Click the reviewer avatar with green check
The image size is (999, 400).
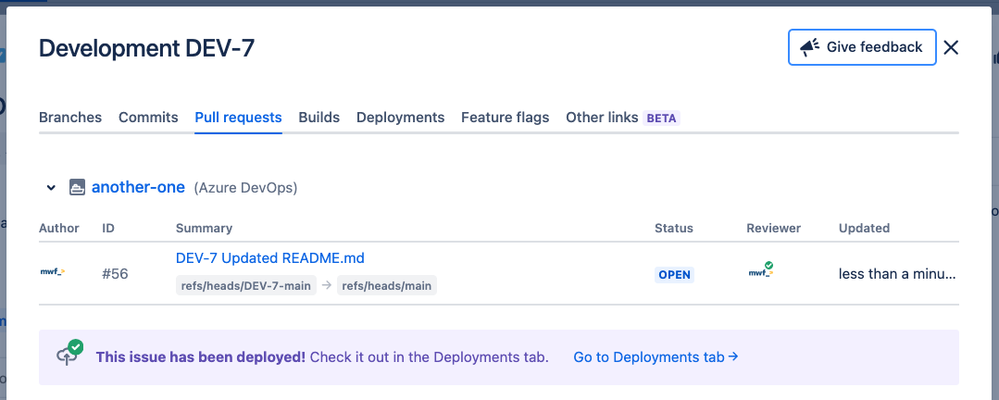[761, 271]
